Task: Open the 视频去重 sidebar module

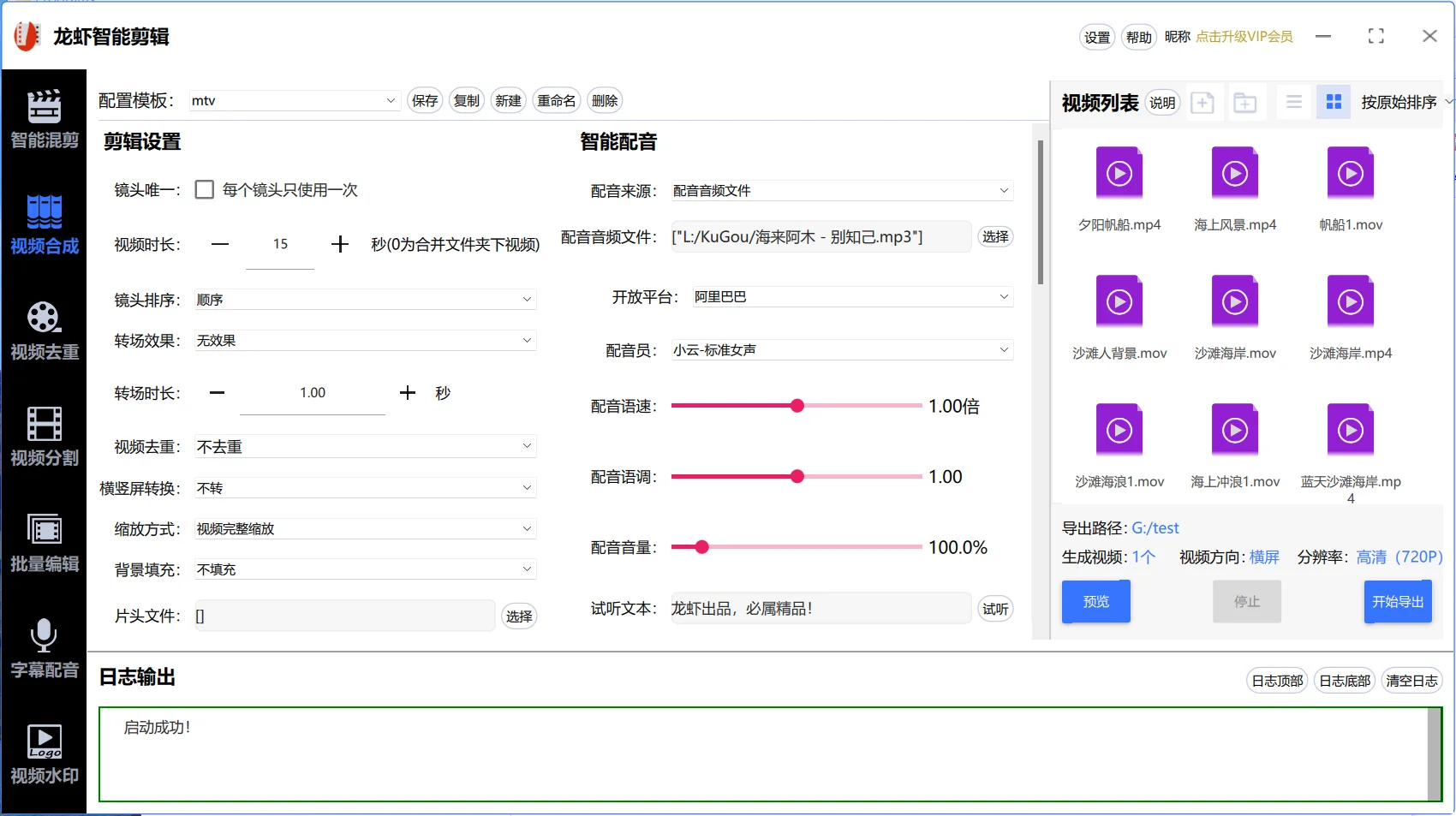Action: (44, 331)
